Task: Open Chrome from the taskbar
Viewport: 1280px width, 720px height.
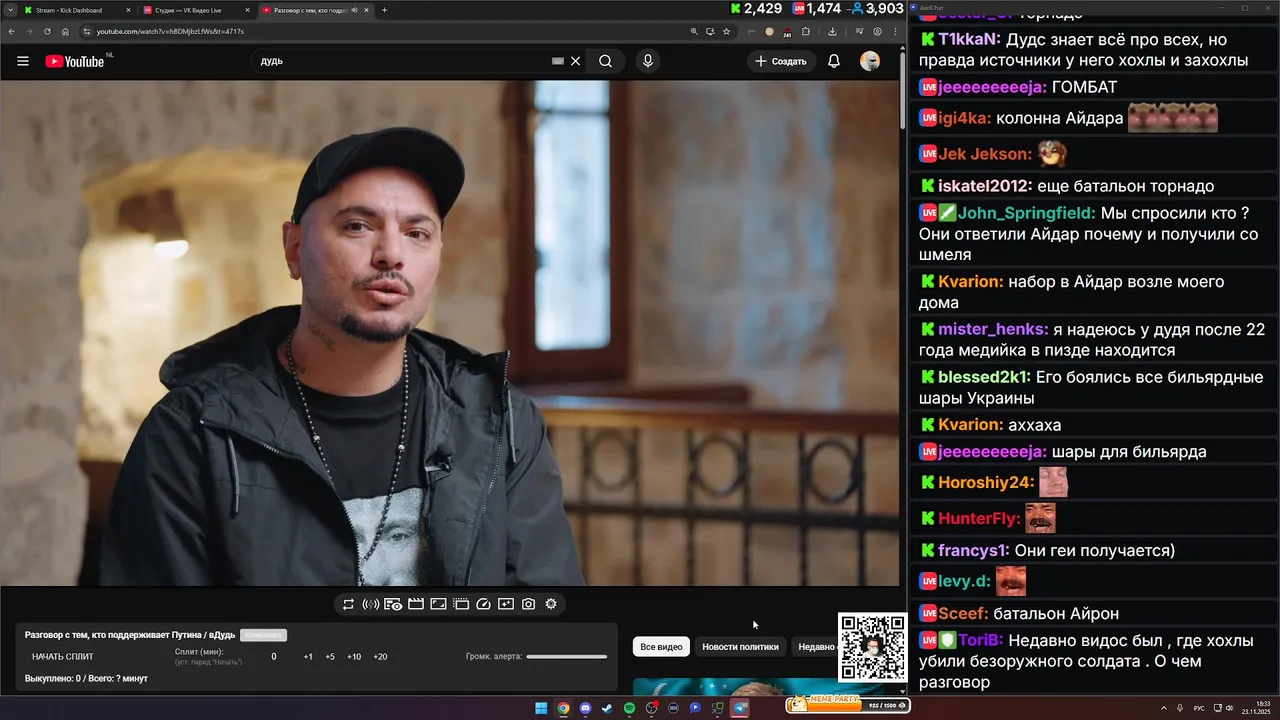Action: tap(563, 708)
